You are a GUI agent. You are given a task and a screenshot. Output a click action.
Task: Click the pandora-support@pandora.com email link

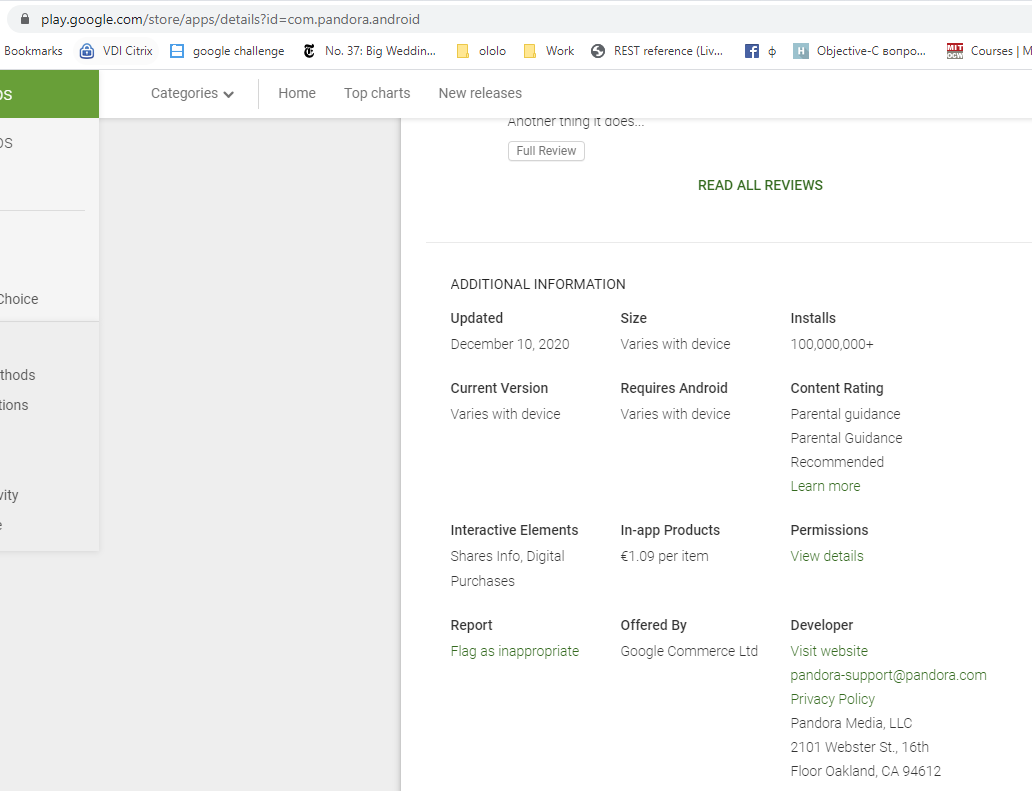point(888,675)
